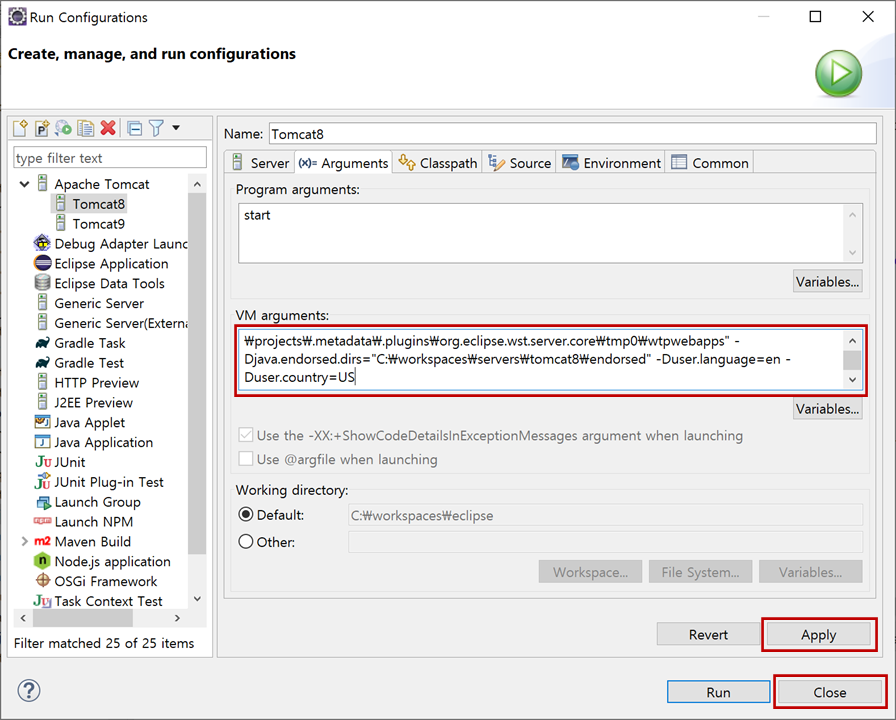Click tree horizontal scrollbar right arrow
896x720 pixels.
click(177, 618)
